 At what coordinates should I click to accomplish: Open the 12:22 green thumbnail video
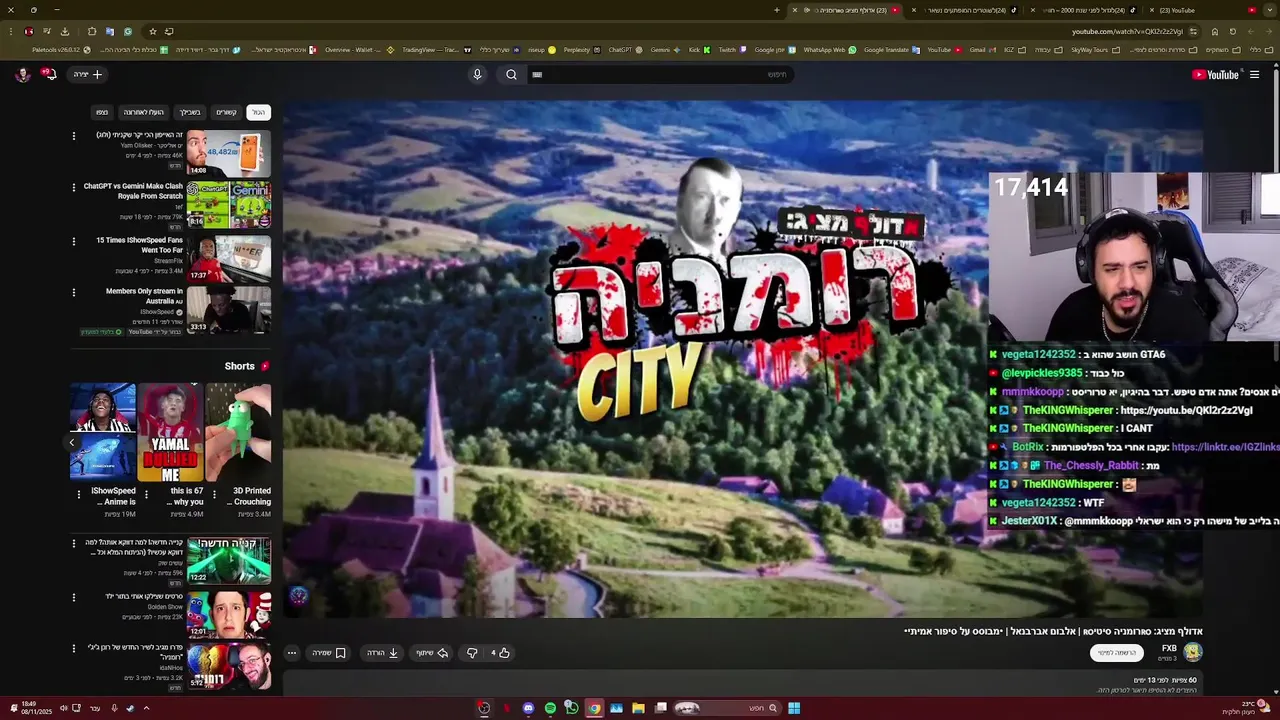[x=228, y=560]
